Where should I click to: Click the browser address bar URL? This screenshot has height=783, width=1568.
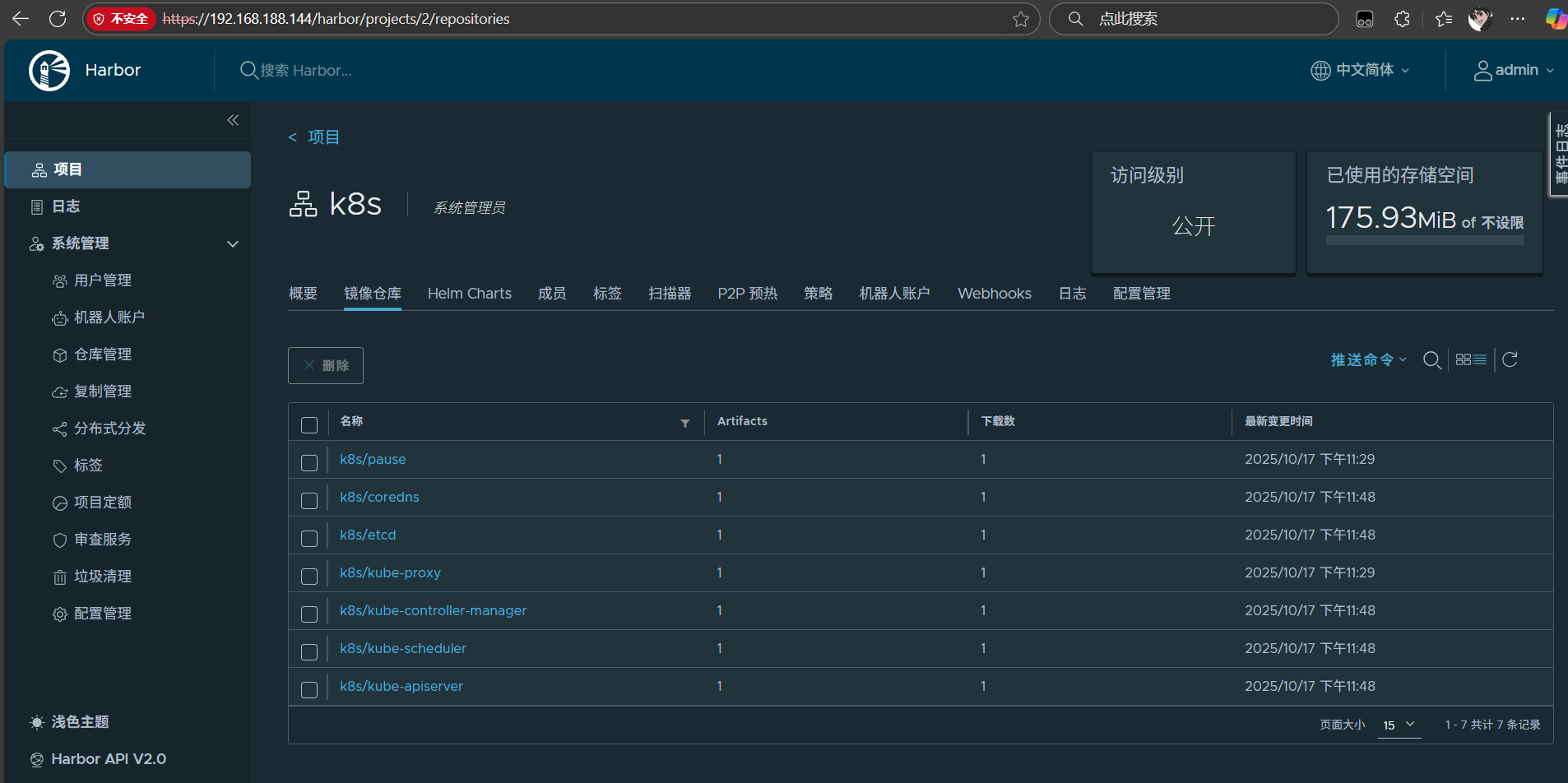[x=336, y=19]
